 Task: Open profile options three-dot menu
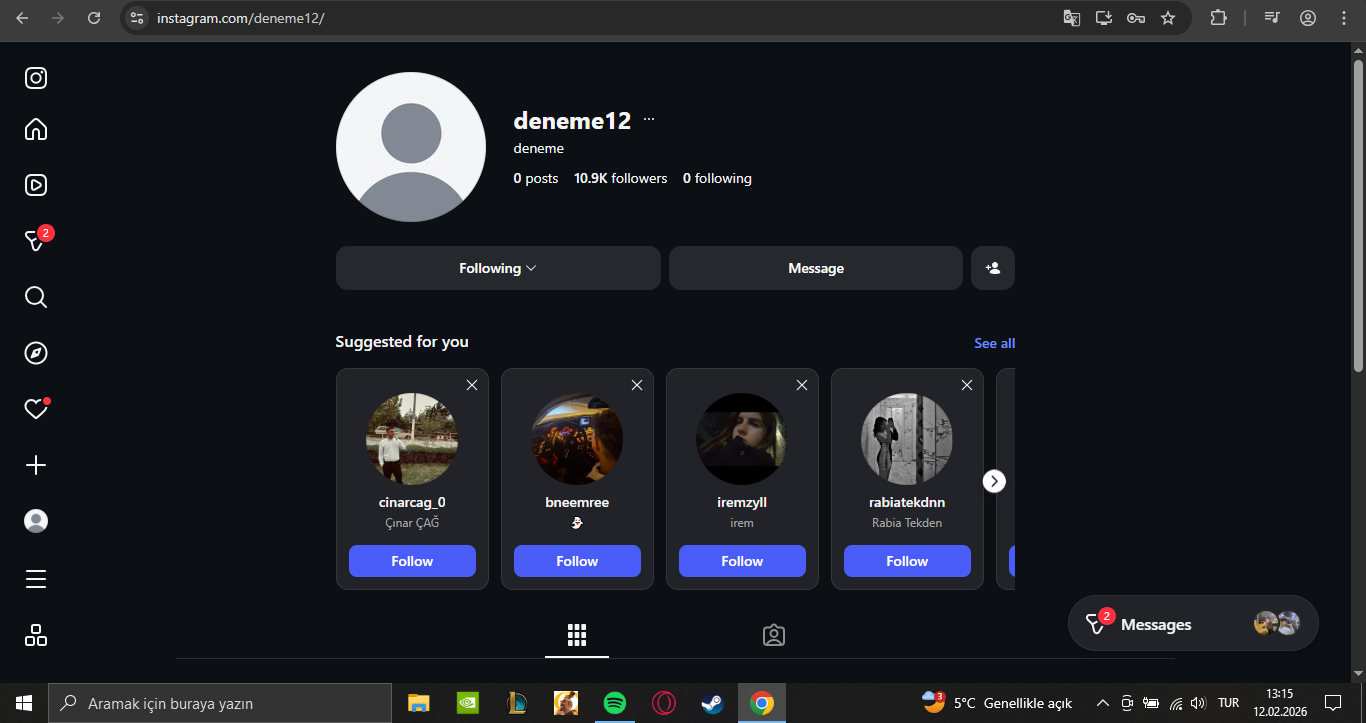649,119
